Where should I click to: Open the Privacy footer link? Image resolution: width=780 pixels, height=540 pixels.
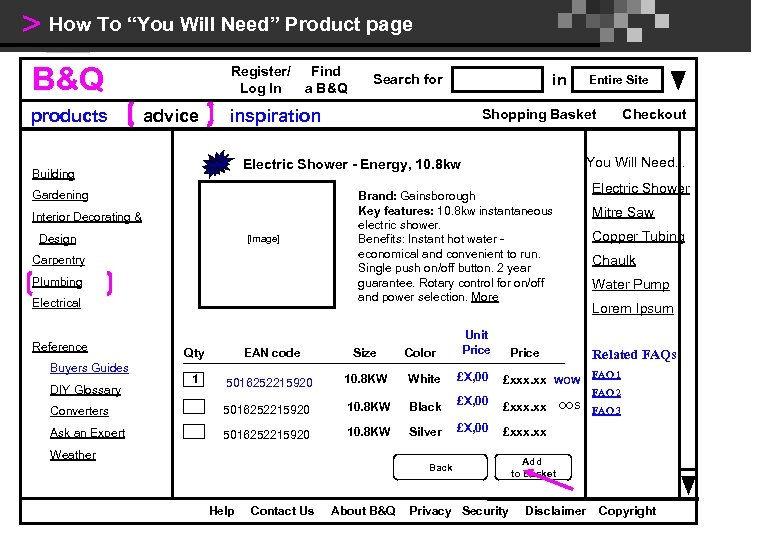tap(430, 511)
